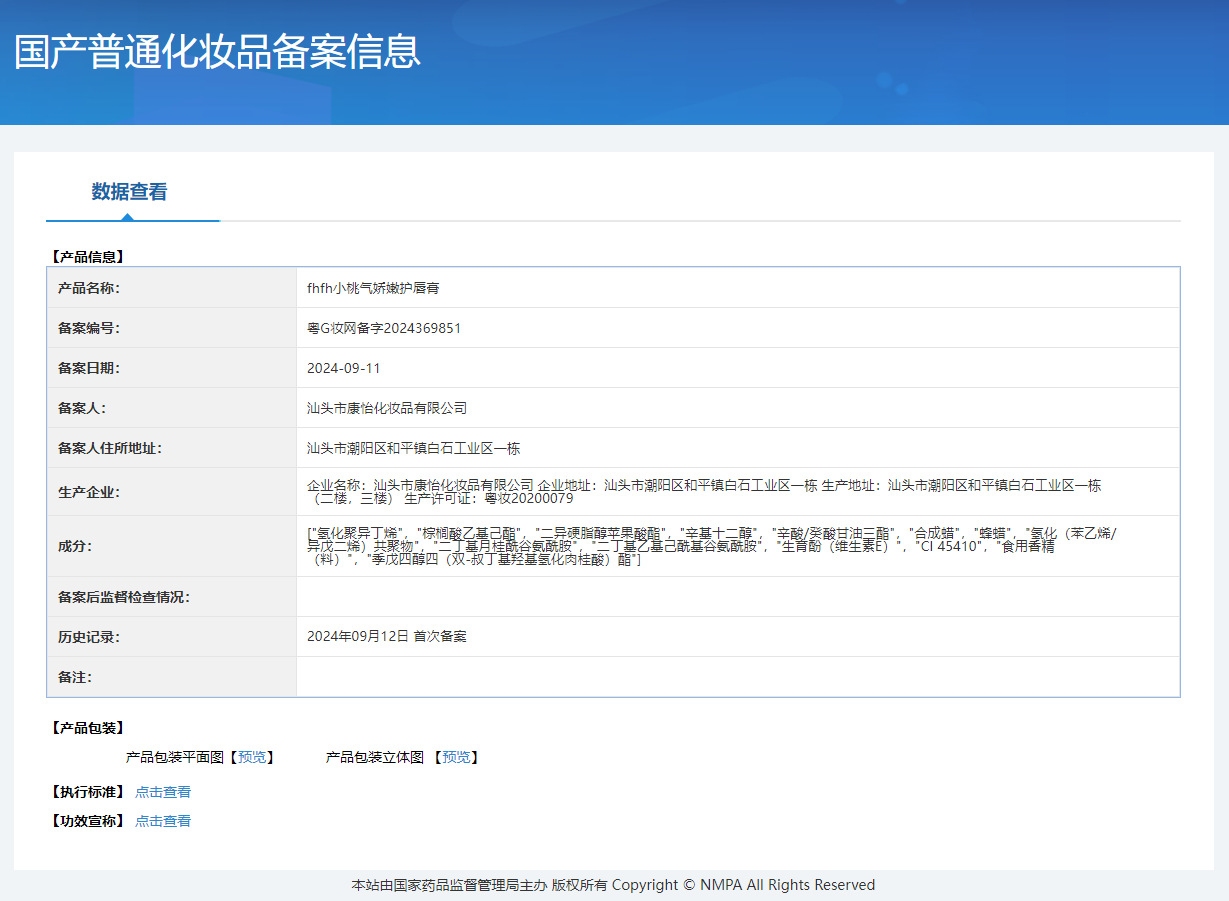Click the 备案人 row label
Viewport: 1229px width, 901px height.
point(82,408)
